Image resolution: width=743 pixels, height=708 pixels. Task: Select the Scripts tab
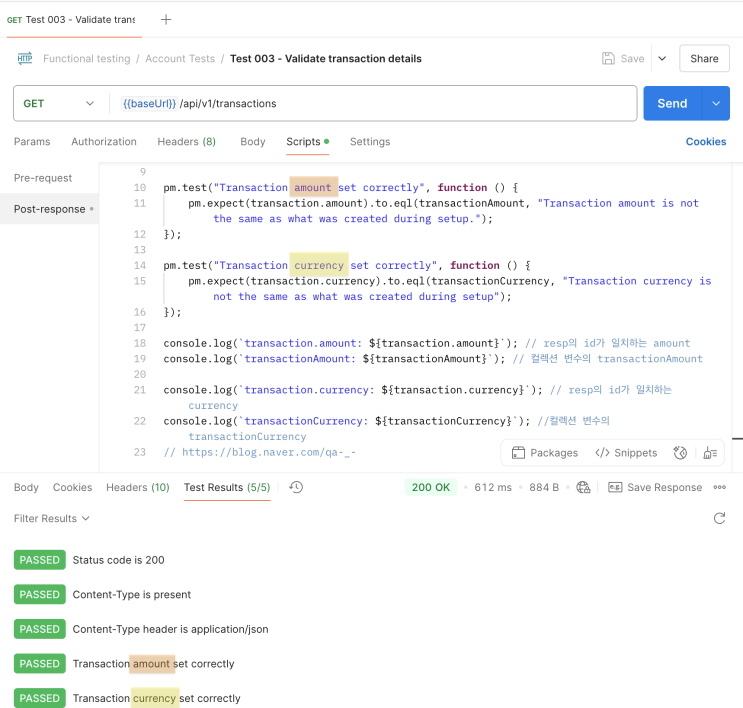click(x=308, y=142)
